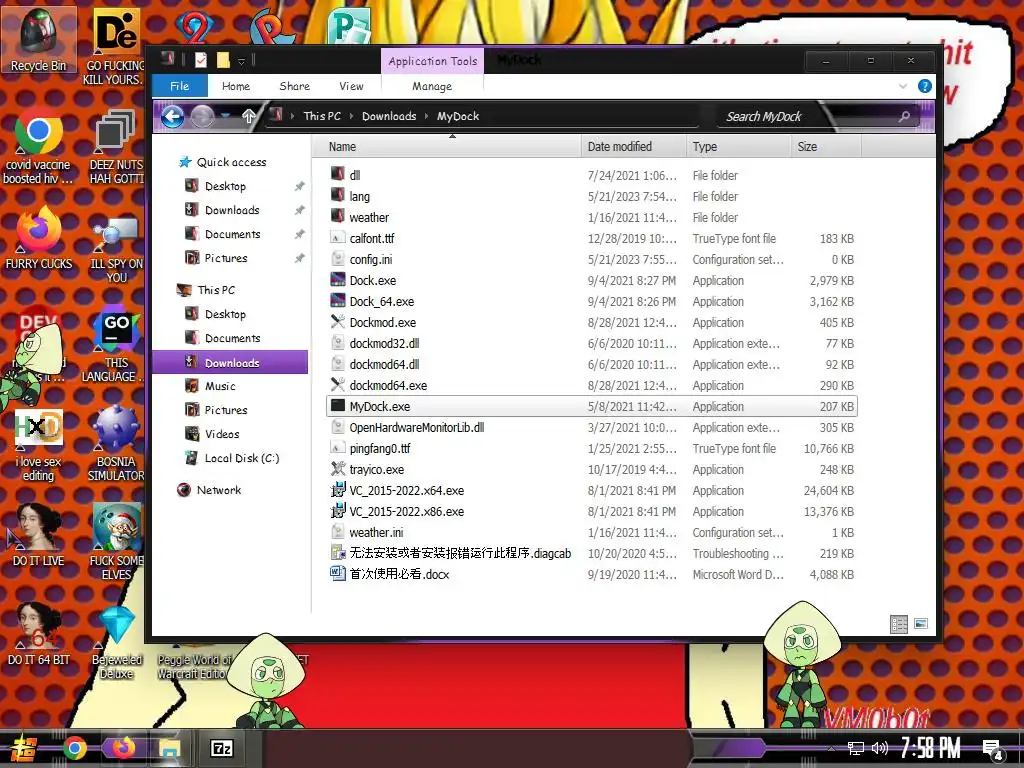Switch to Details view layout icon
Screen dimensions: 1024x768
pos(899,624)
